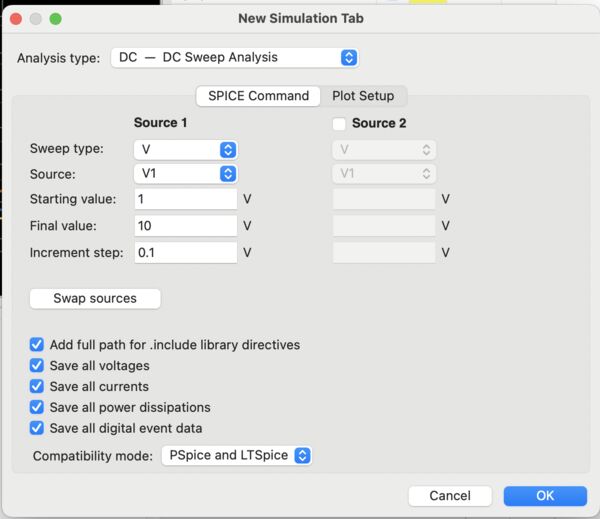Open the Compatibility mode dropdown
The height and width of the screenshot is (519, 600).
237,455
